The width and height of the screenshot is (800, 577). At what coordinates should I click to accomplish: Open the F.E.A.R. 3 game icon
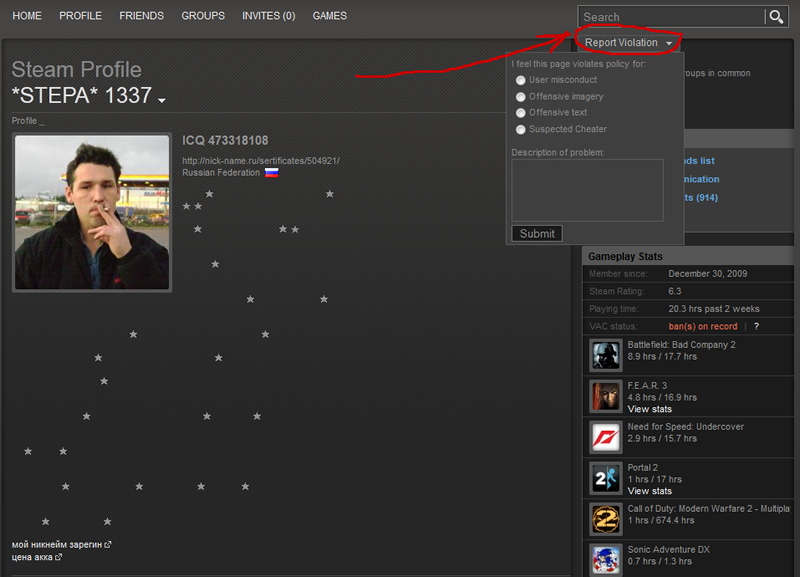[x=606, y=396]
